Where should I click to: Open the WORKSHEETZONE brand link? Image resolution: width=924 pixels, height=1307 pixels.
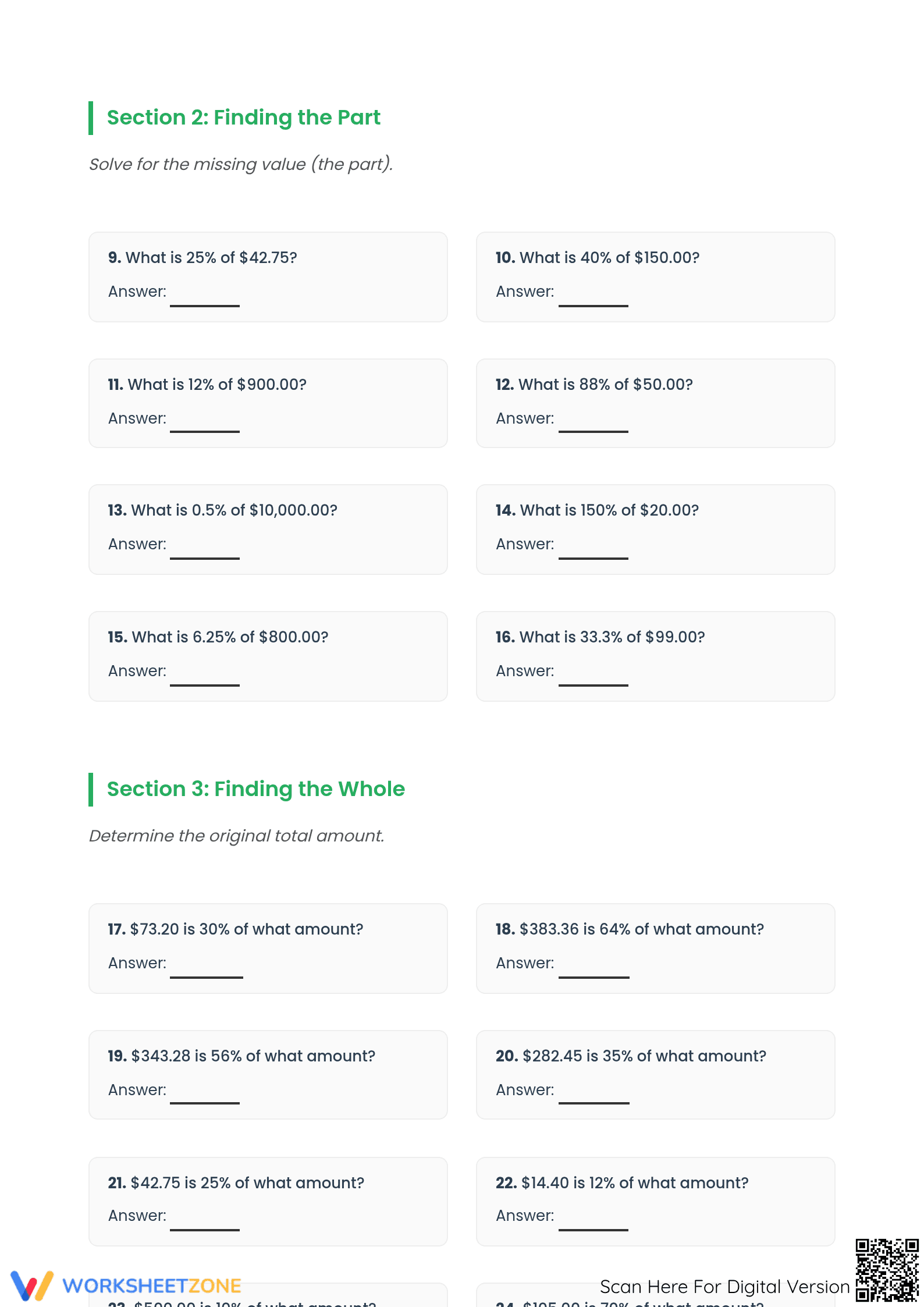pyautogui.click(x=152, y=1285)
